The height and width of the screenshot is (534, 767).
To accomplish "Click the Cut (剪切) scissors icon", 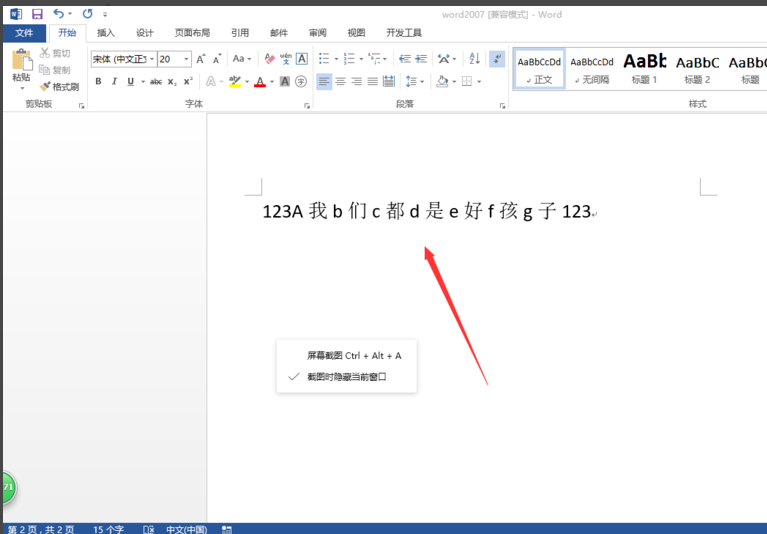I will pos(45,52).
